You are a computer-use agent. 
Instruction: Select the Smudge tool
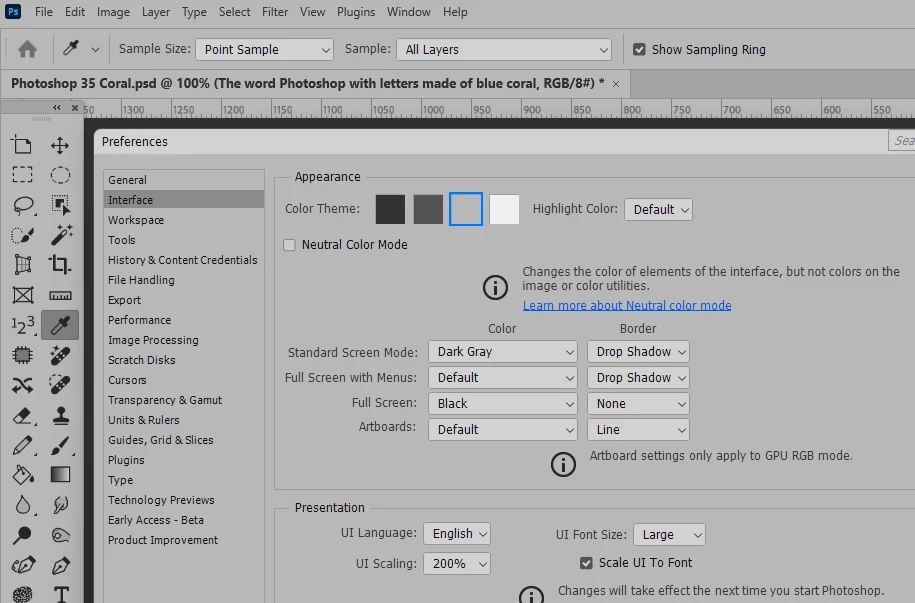pos(60,504)
